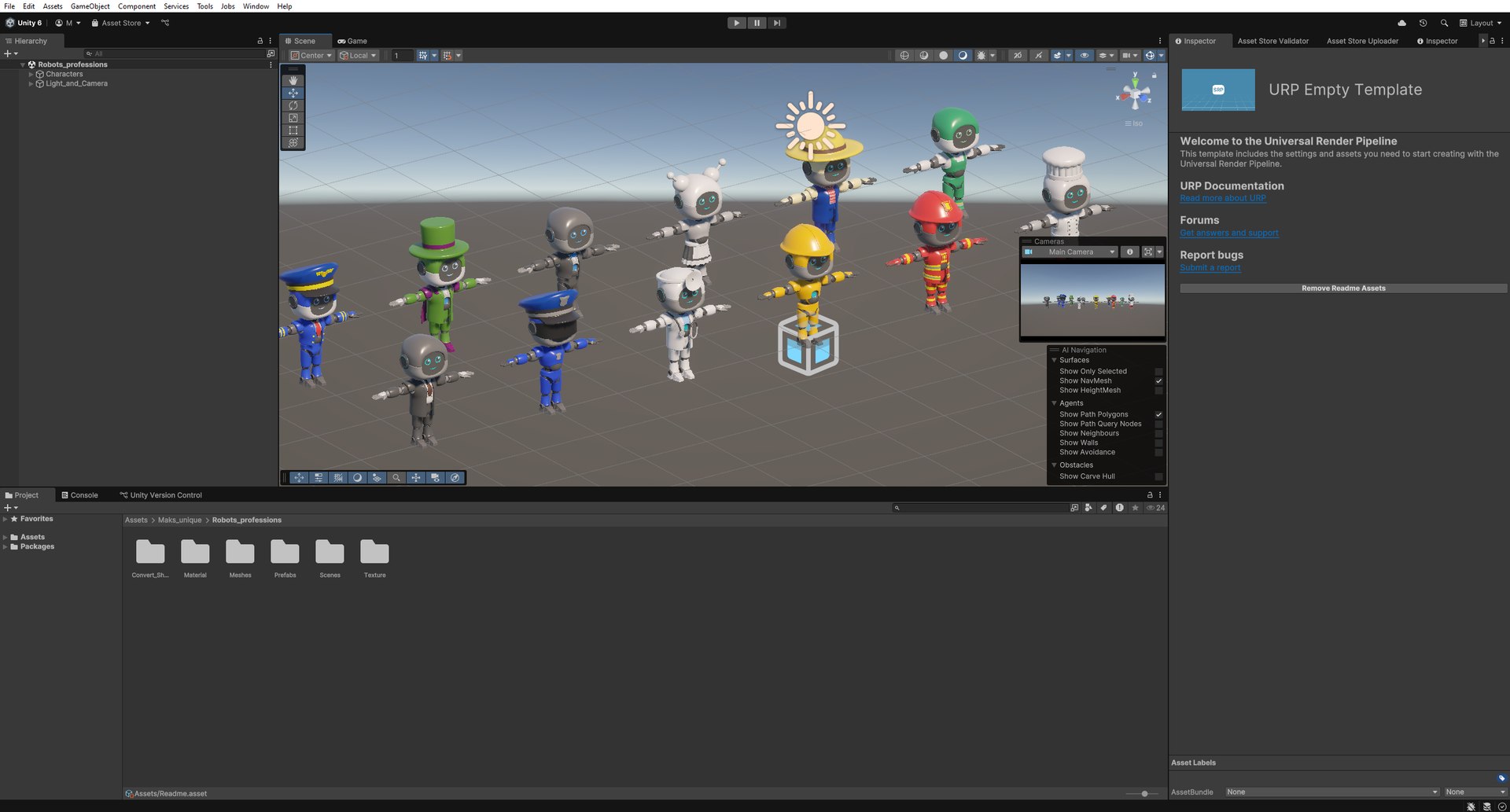Enable Show Carve Hull checkbox

[x=1158, y=476]
